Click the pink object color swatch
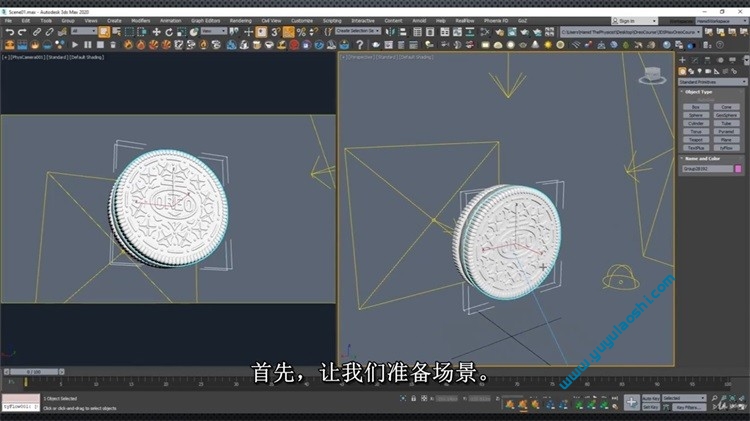 click(x=738, y=169)
